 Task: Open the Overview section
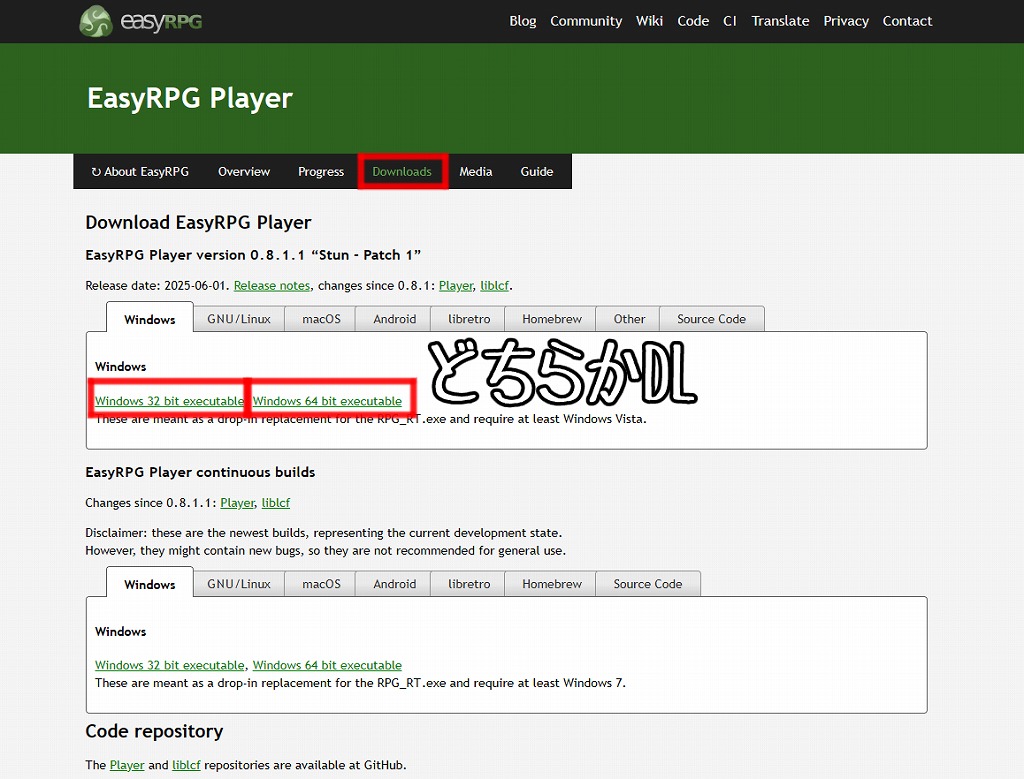pos(244,172)
